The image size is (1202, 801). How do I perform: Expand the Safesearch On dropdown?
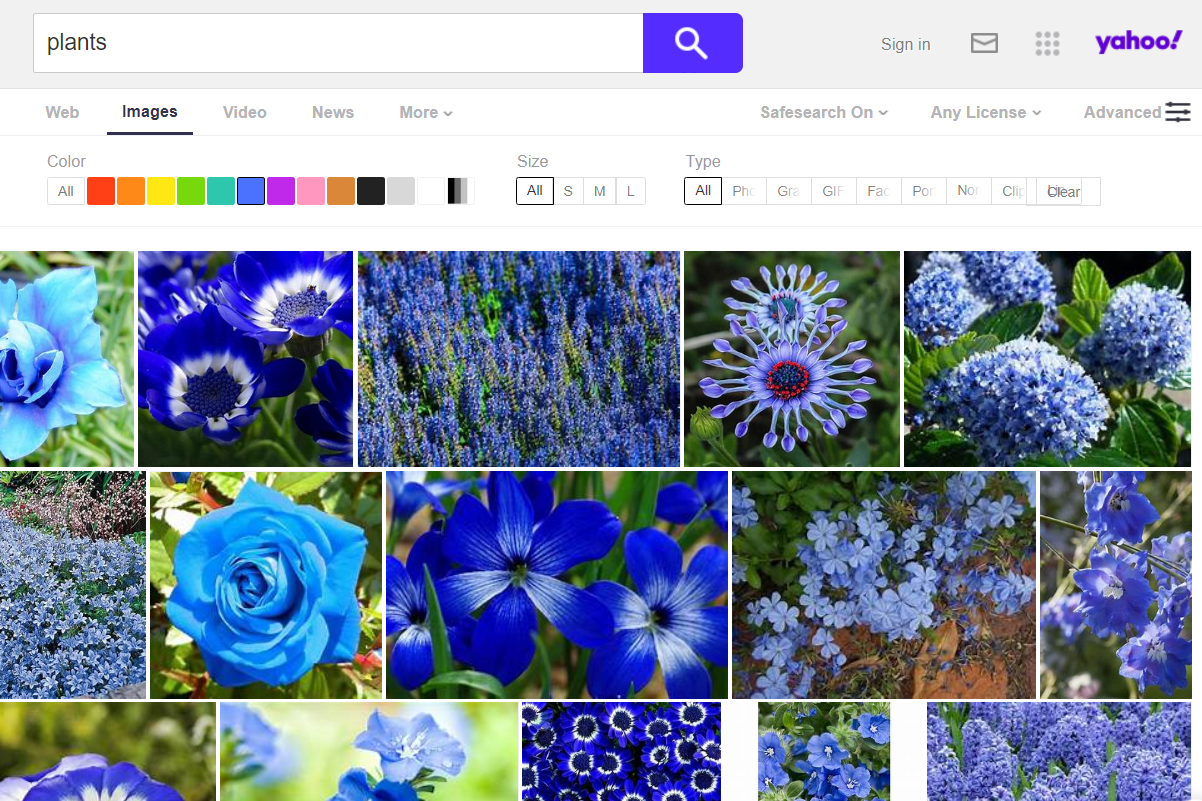[x=824, y=112]
